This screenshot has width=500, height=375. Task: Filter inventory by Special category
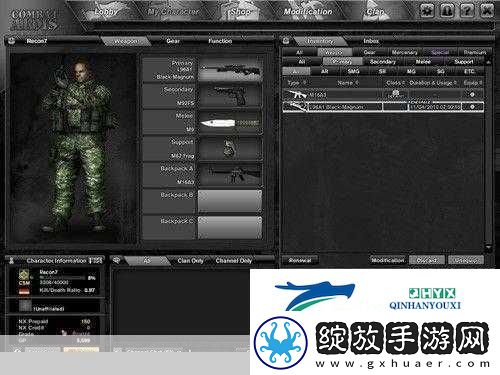[440, 52]
